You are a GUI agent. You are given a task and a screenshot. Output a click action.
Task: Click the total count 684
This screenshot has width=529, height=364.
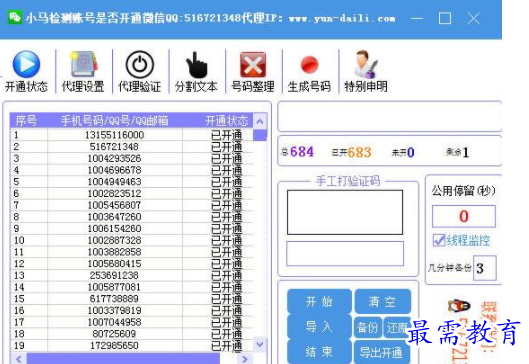[x=302, y=152]
